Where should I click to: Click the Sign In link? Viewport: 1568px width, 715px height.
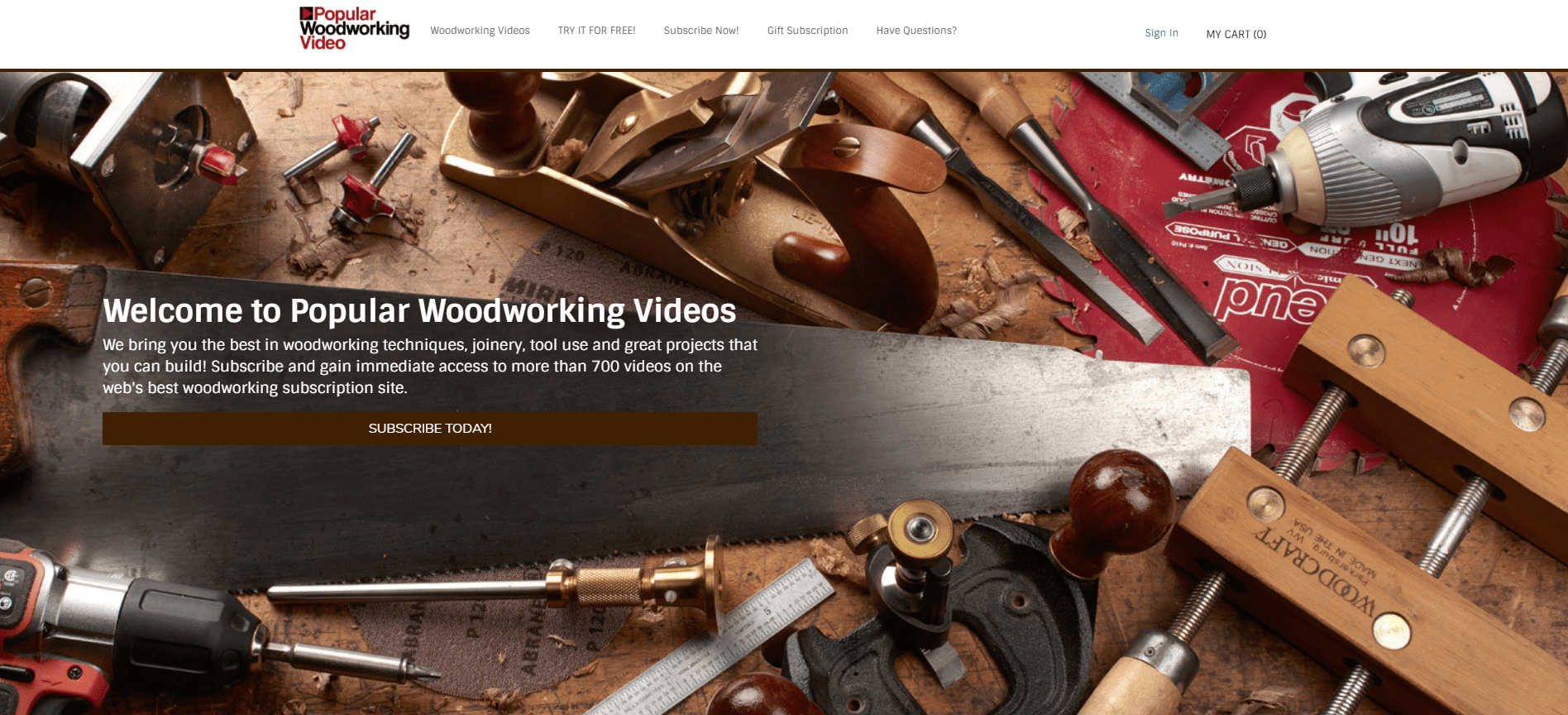pyautogui.click(x=1161, y=33)
